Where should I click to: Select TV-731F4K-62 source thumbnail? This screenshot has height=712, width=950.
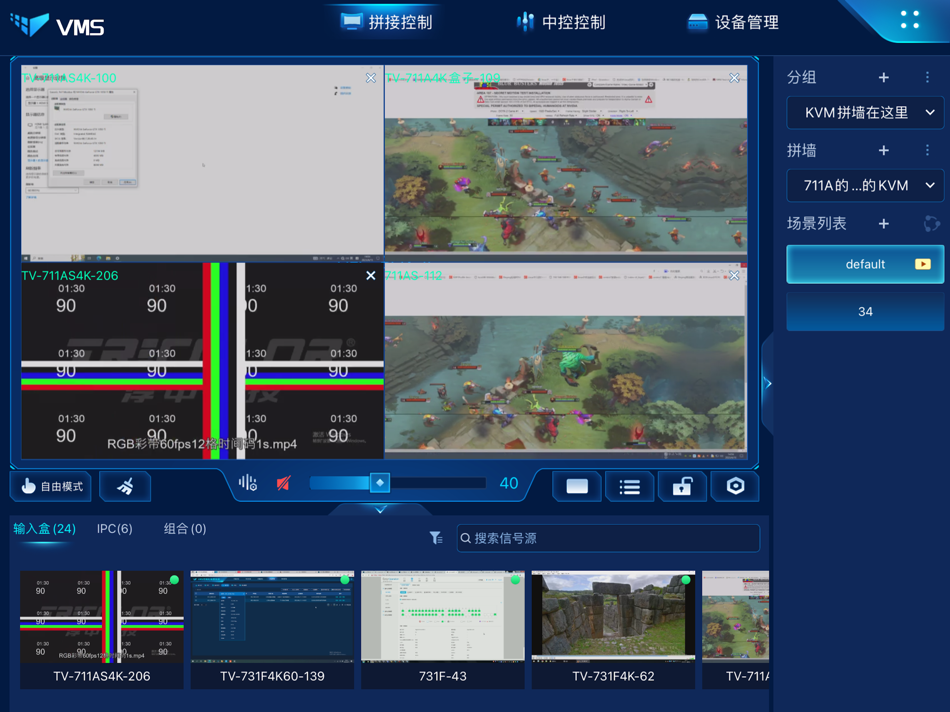click(613, 630)
